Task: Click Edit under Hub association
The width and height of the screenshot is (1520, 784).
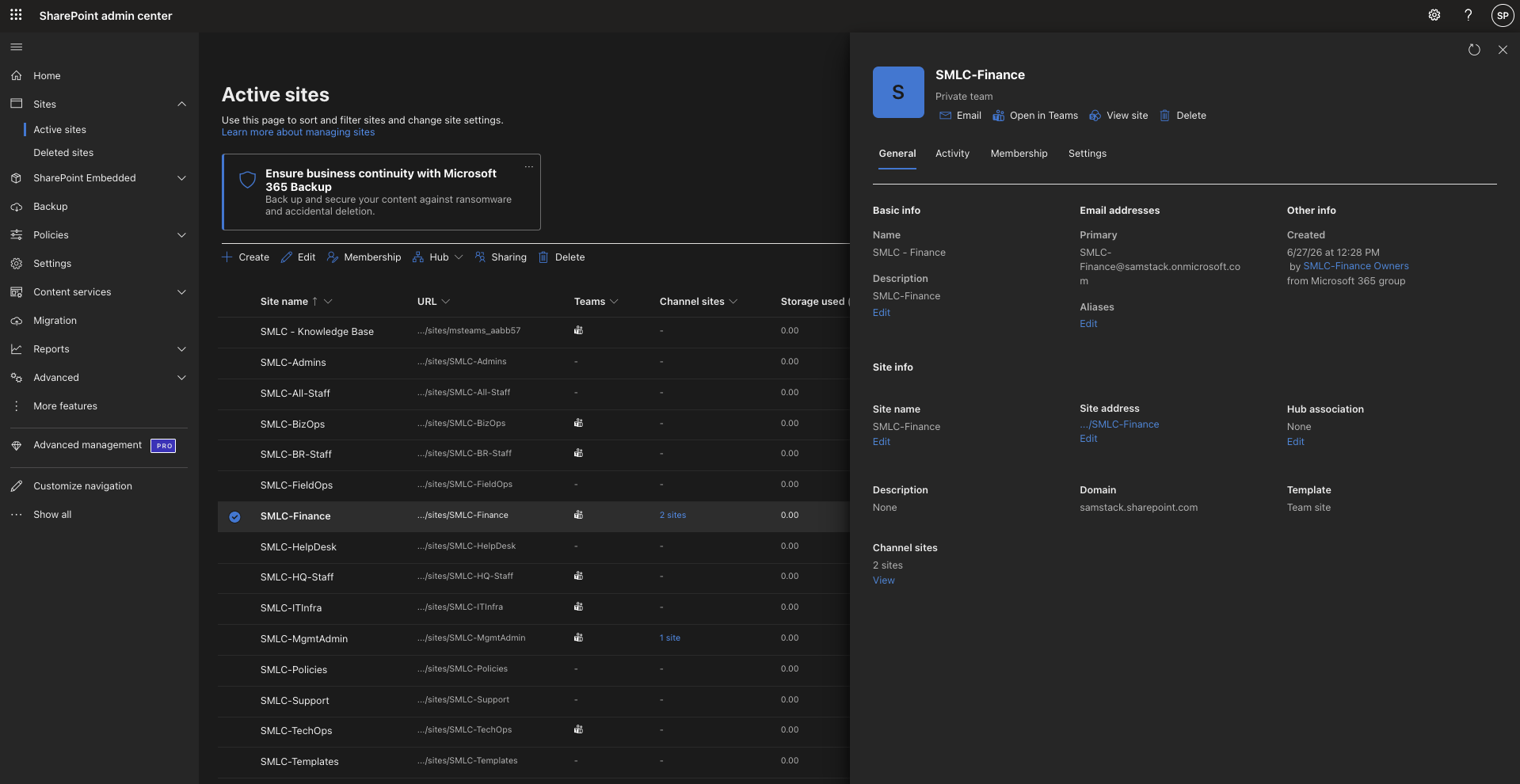Action: [x=1295, y=442]
